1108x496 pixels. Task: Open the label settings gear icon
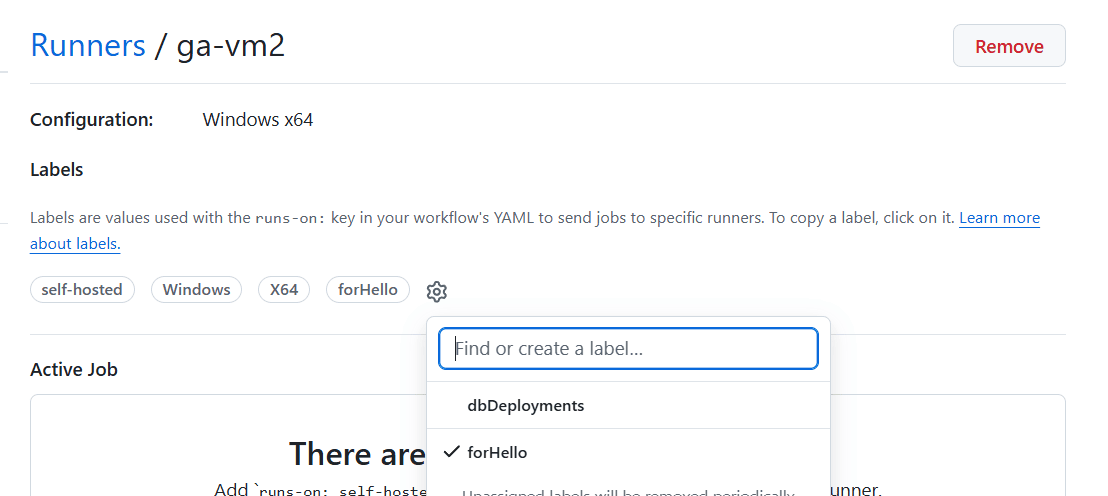(437, 291)
